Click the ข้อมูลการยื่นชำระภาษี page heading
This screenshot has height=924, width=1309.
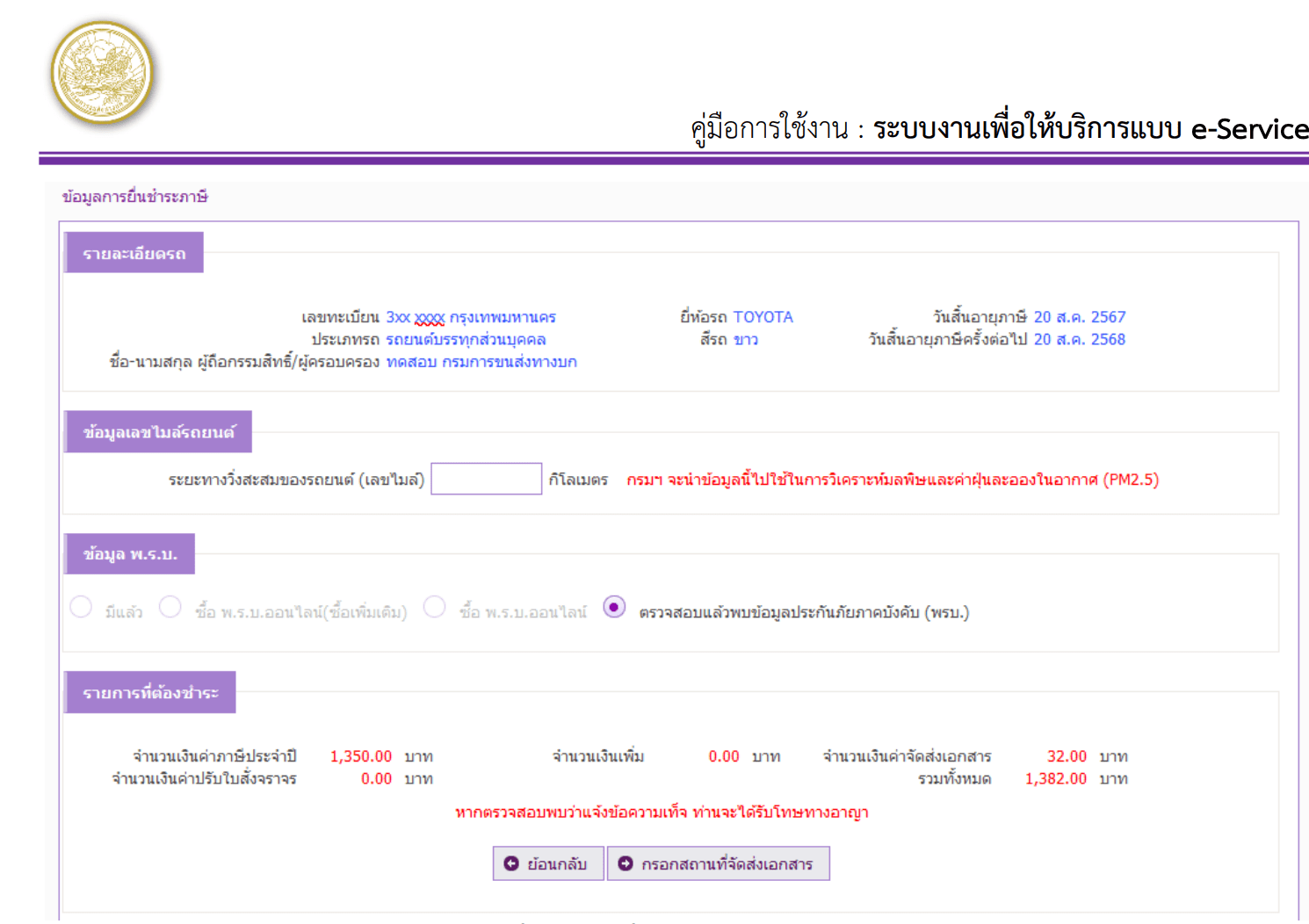(x=134, y=197)
